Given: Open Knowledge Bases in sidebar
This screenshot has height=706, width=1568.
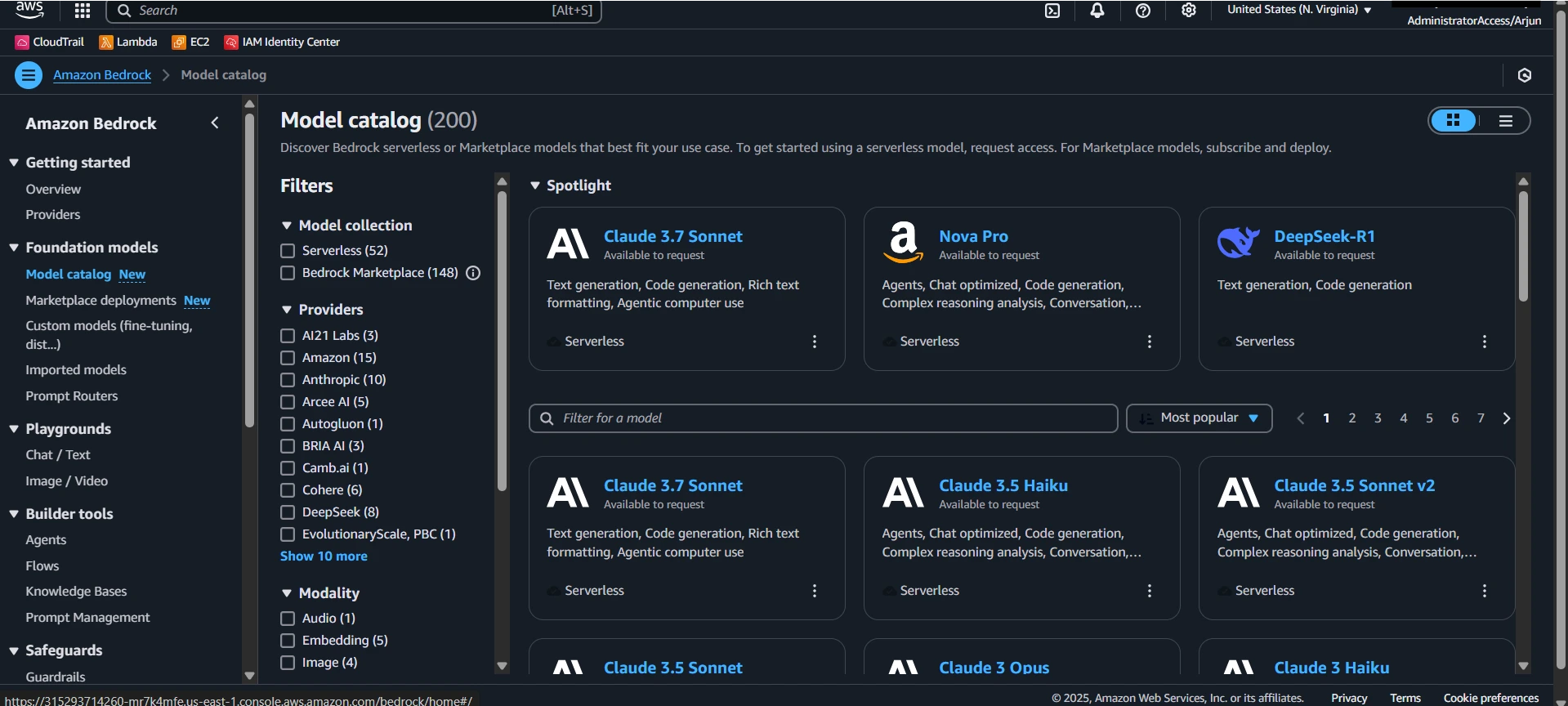Looking at the screenshot, I should tap(76, 592).
